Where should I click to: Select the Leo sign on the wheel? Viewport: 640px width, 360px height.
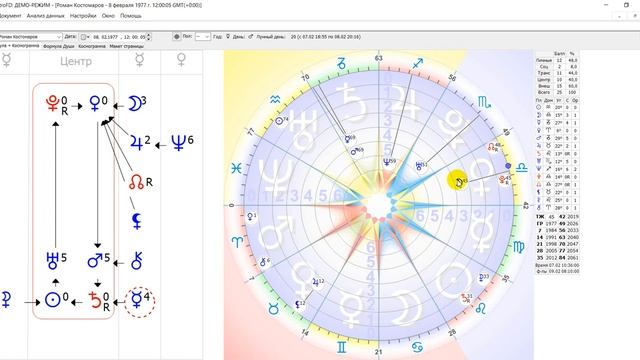(481, 308)
